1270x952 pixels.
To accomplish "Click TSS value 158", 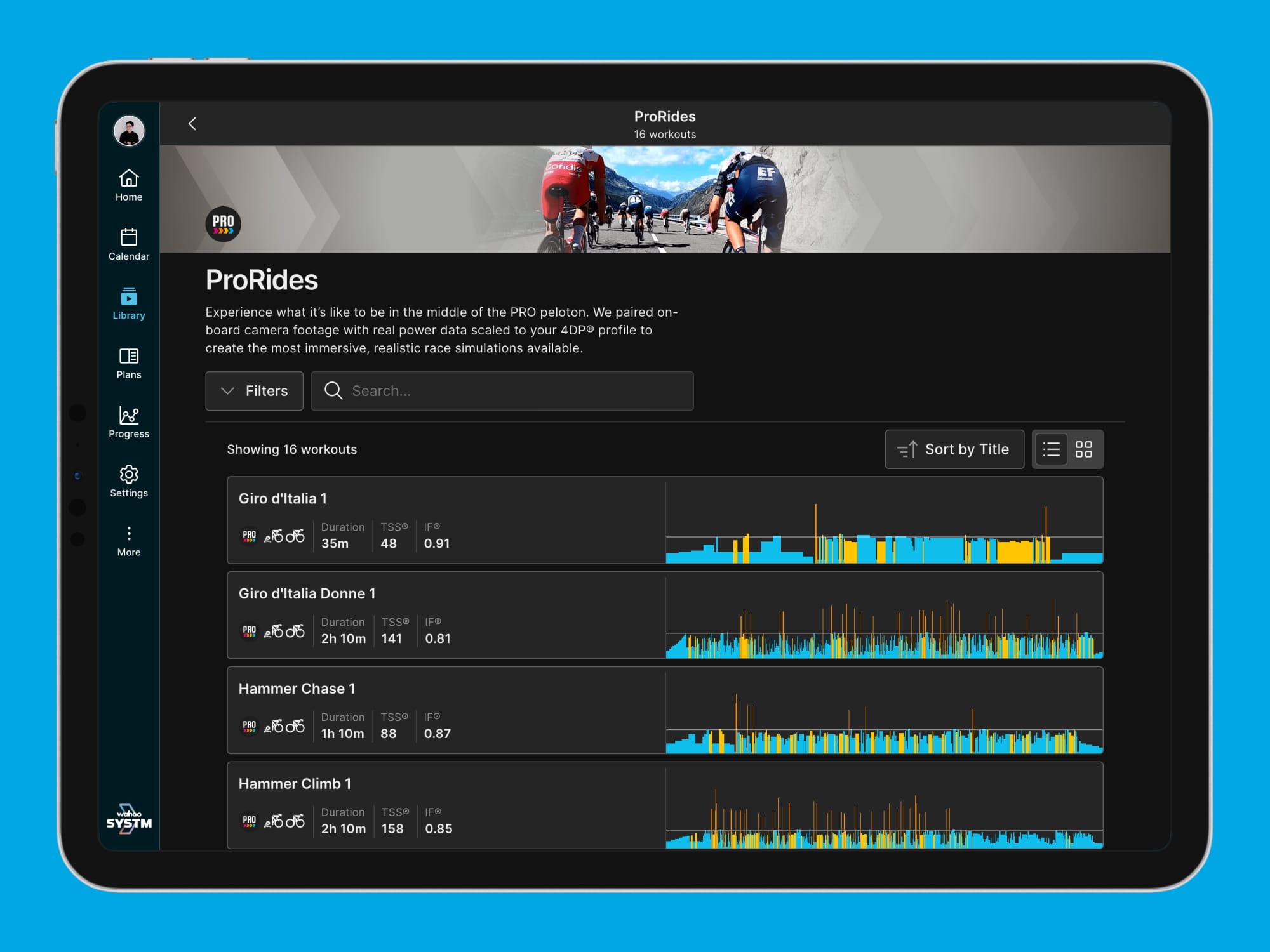I will click(392, 830).
